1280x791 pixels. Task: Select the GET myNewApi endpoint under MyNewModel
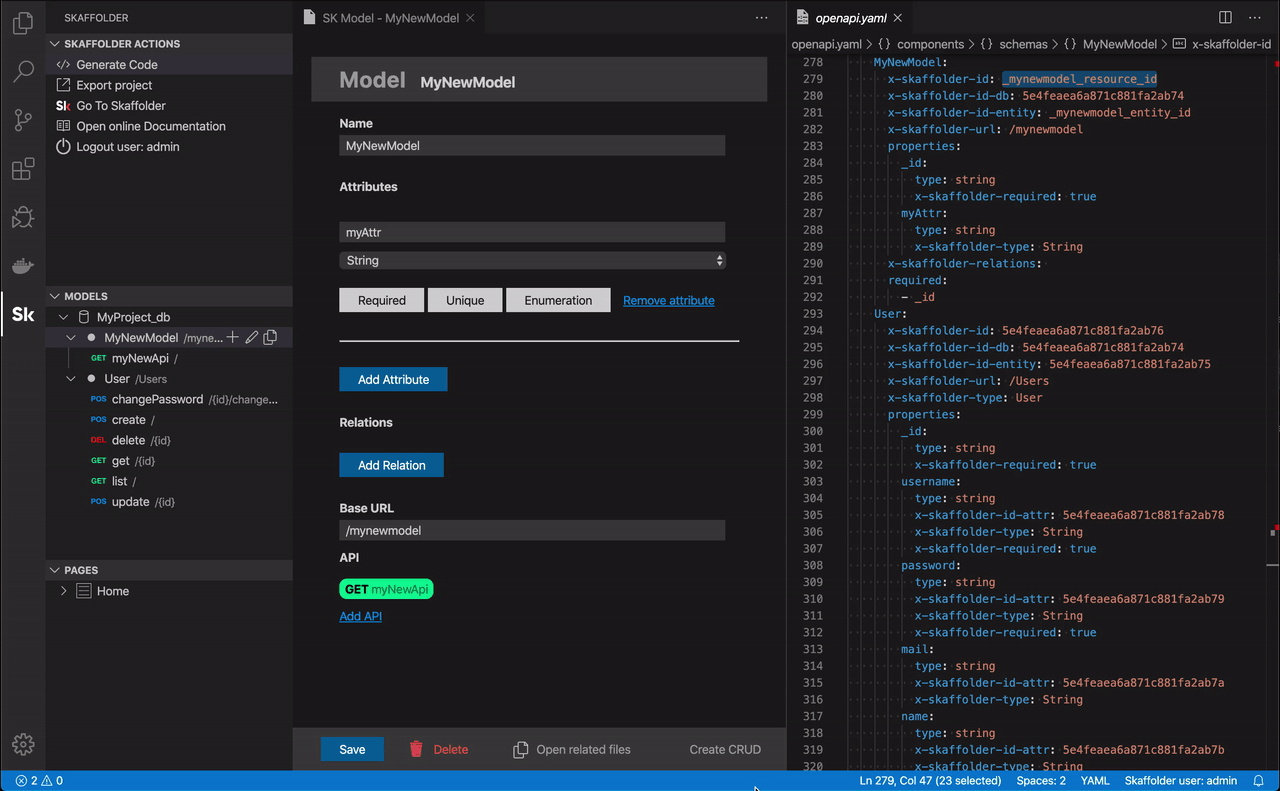click(x=130, y=358)
